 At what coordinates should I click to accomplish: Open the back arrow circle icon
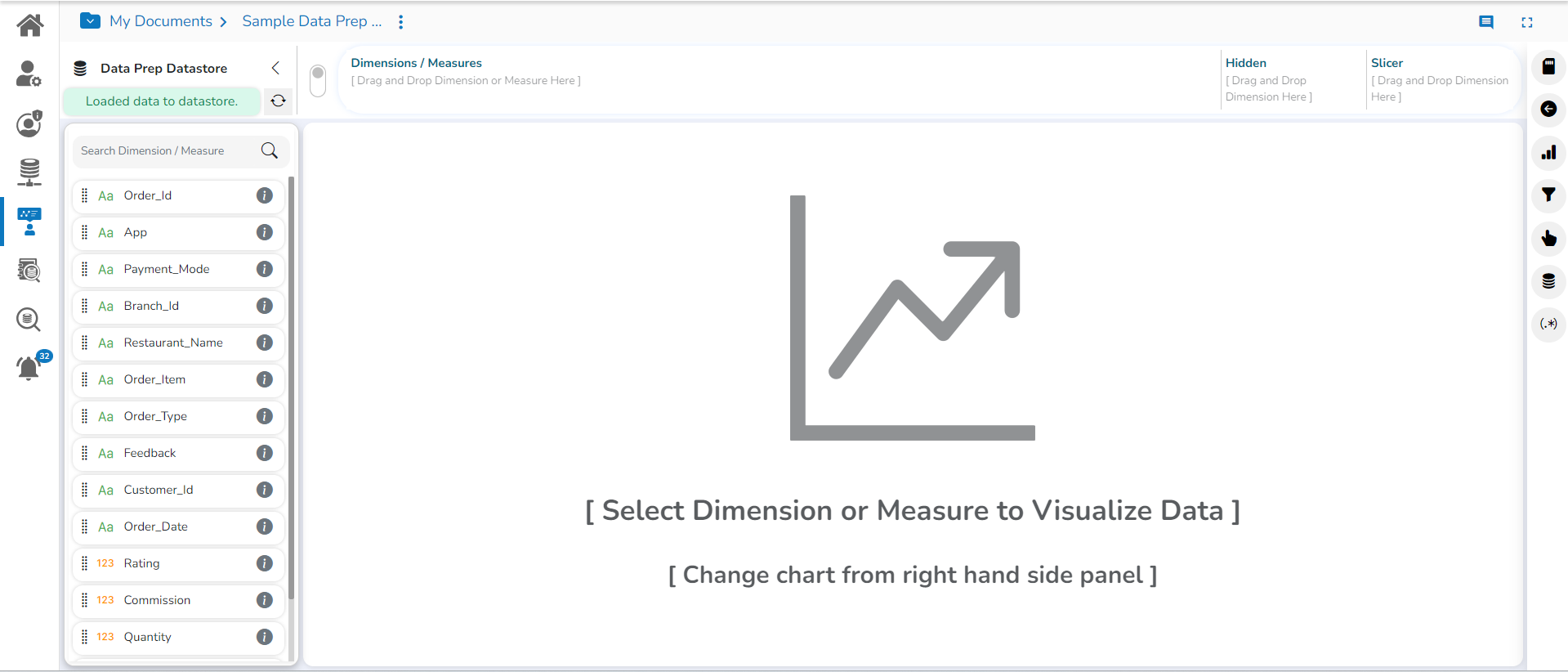pos(1548,109)
